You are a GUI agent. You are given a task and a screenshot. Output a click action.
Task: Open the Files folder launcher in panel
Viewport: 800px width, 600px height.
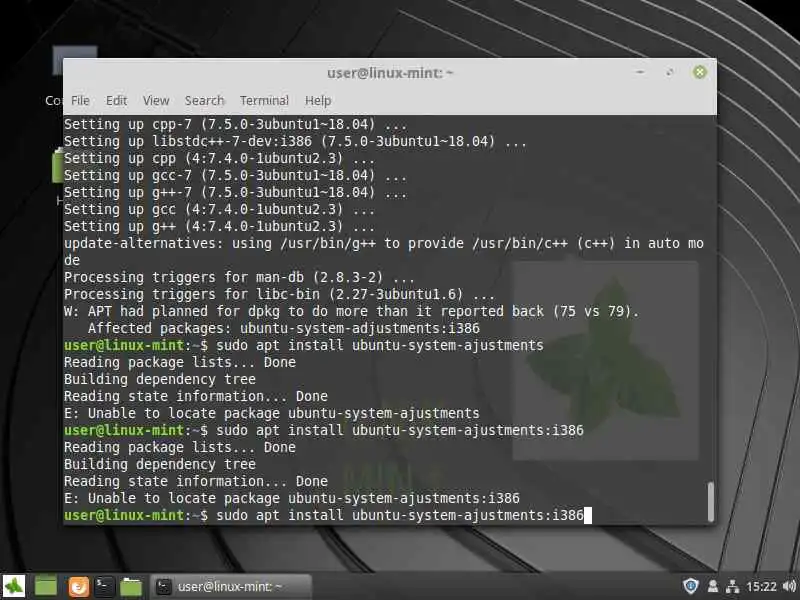(131, 587)
